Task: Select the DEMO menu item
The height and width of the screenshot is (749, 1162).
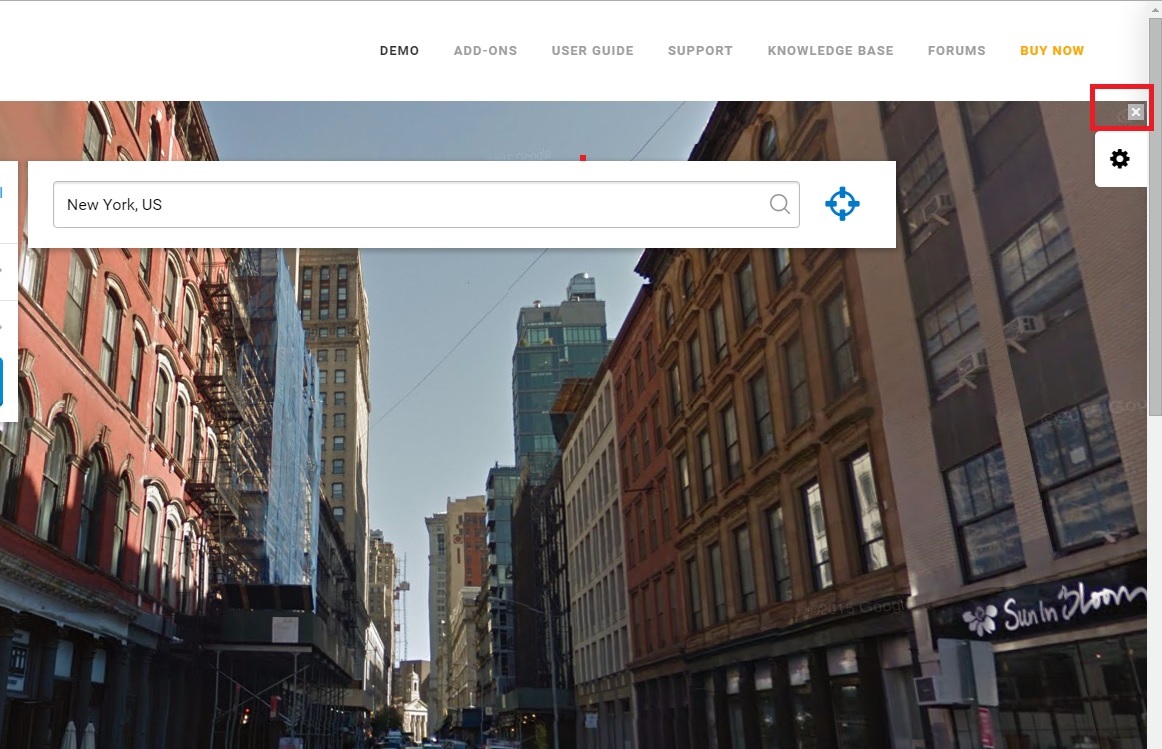Action: (399, 50)
